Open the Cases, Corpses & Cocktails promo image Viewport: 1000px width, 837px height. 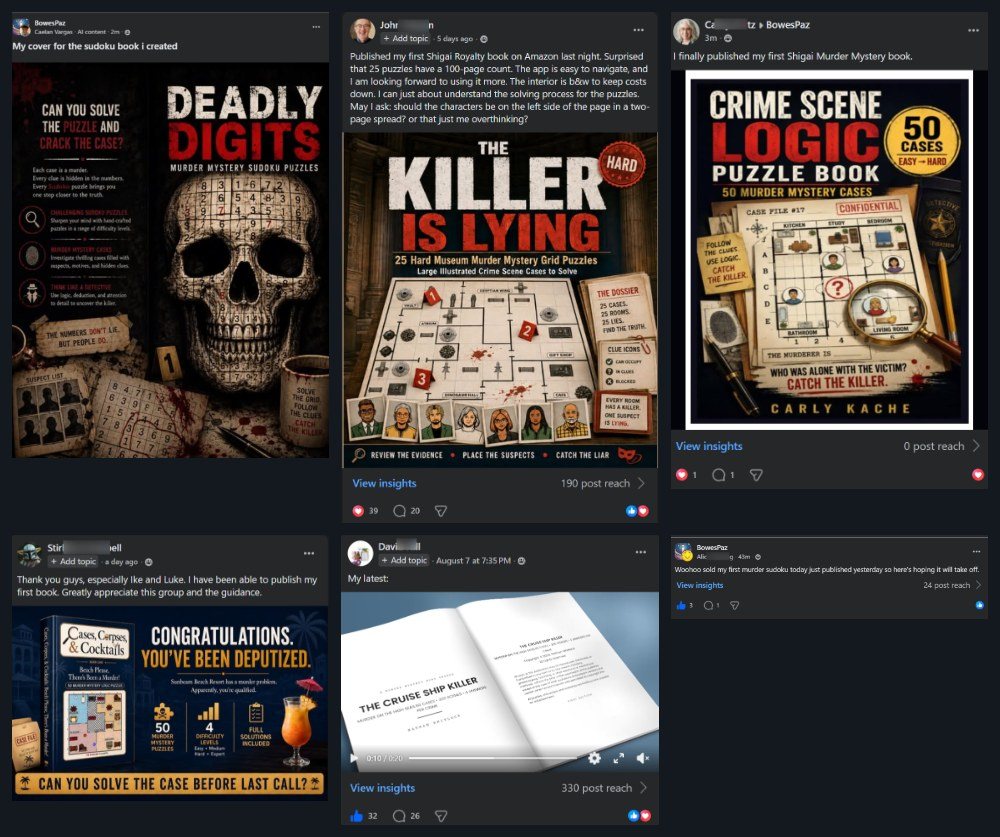pyautogui.click(x=170, y=703)
